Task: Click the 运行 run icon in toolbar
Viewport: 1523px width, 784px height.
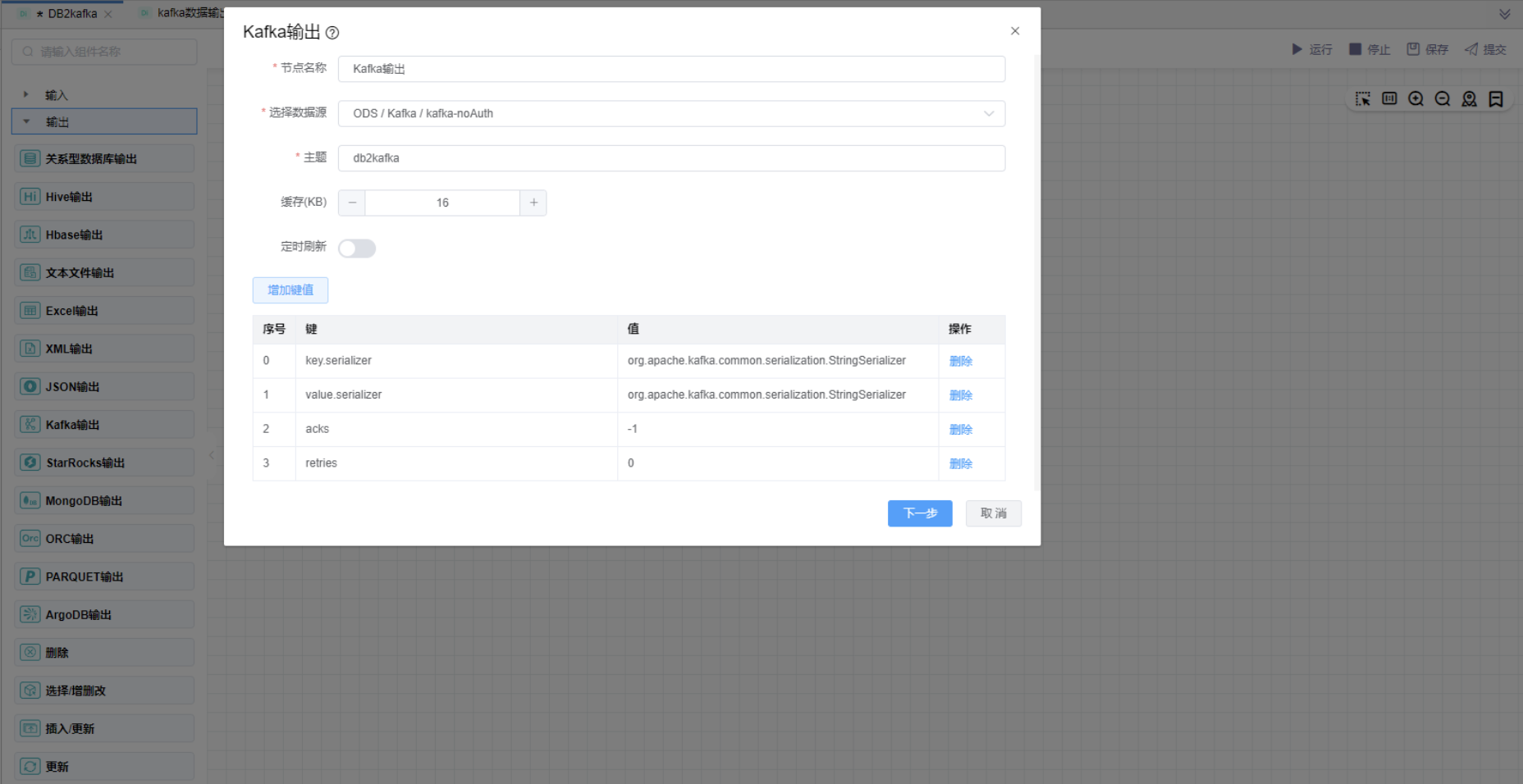Action: (1297, 49)
